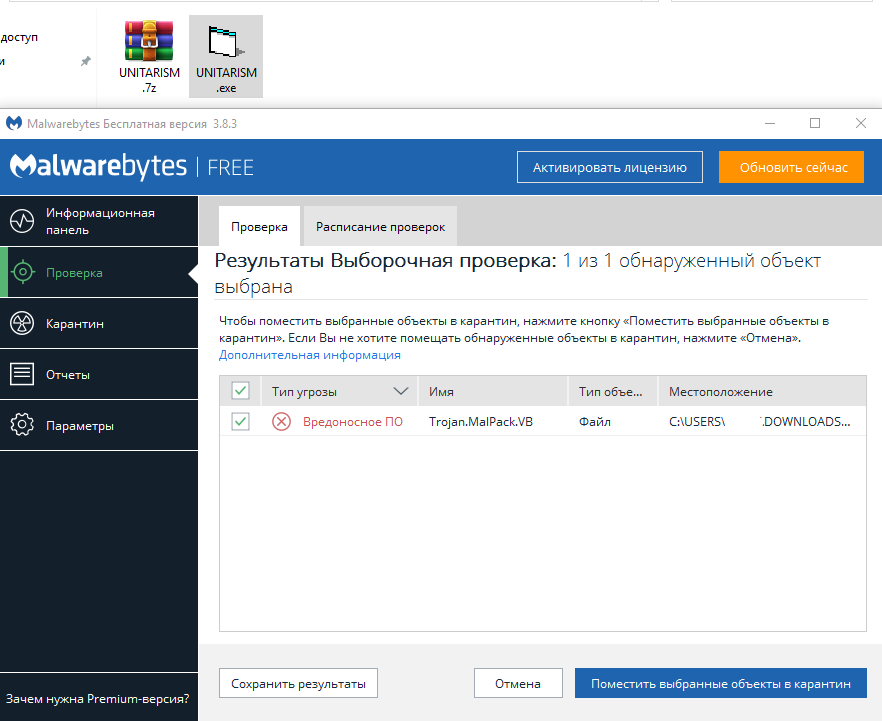
Task: Click the Quarantine radiation icon
Action: point(22,323)
